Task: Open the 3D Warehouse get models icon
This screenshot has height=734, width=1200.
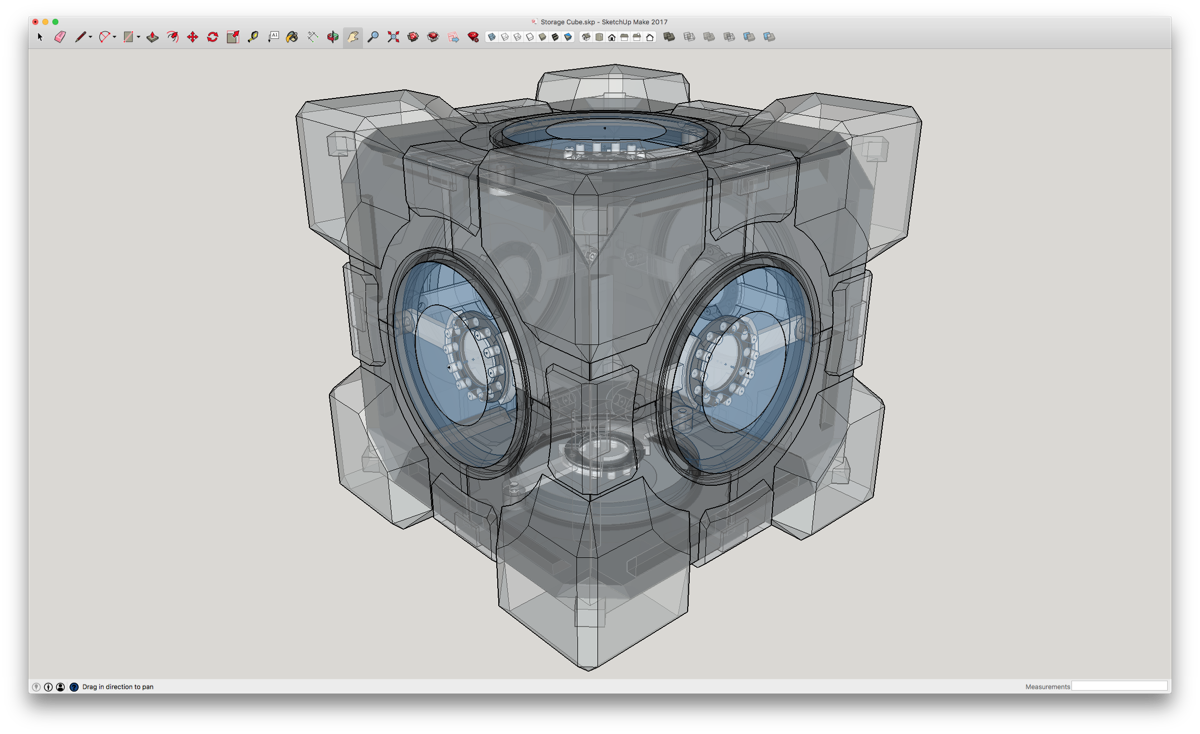Action: pyautogui.click(x=413, y=37)
